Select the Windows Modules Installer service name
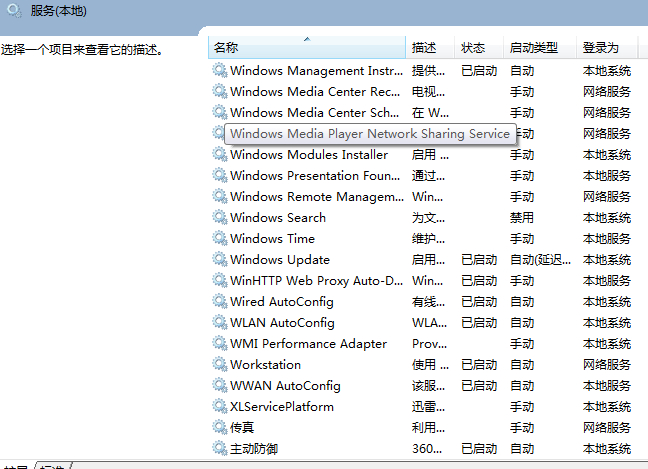648x469 pixels. pos(309,155)
